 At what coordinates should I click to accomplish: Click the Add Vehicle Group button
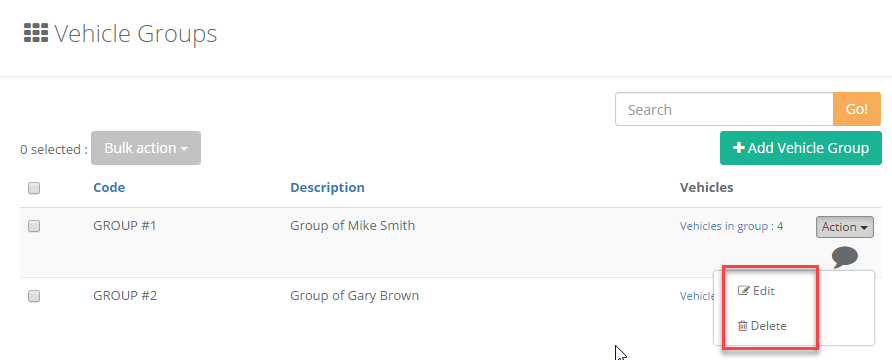pos(800,148)
